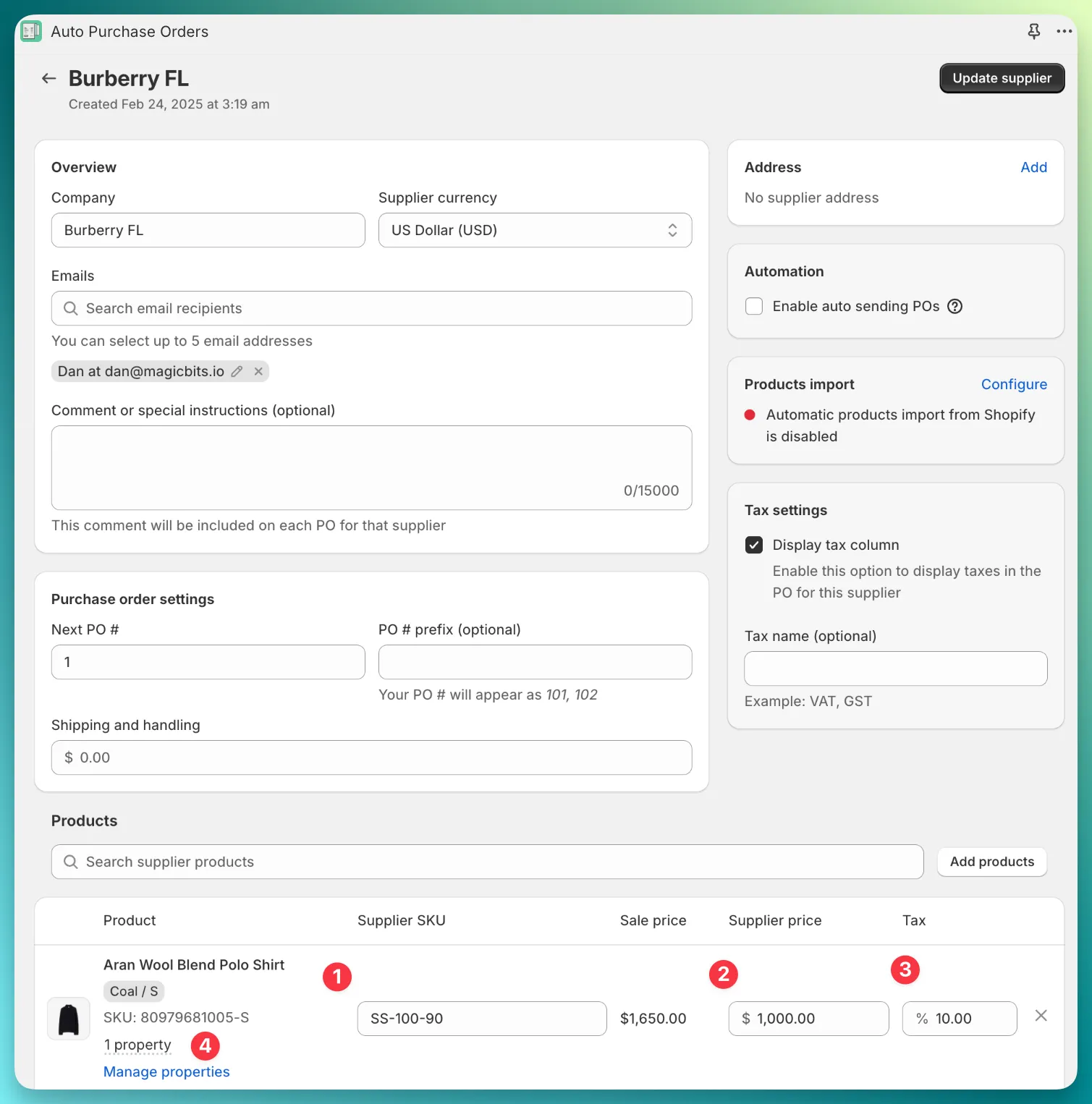Focus the Search email recipients field
The image size is (1092, 1104).
click(x=371, y=308)
